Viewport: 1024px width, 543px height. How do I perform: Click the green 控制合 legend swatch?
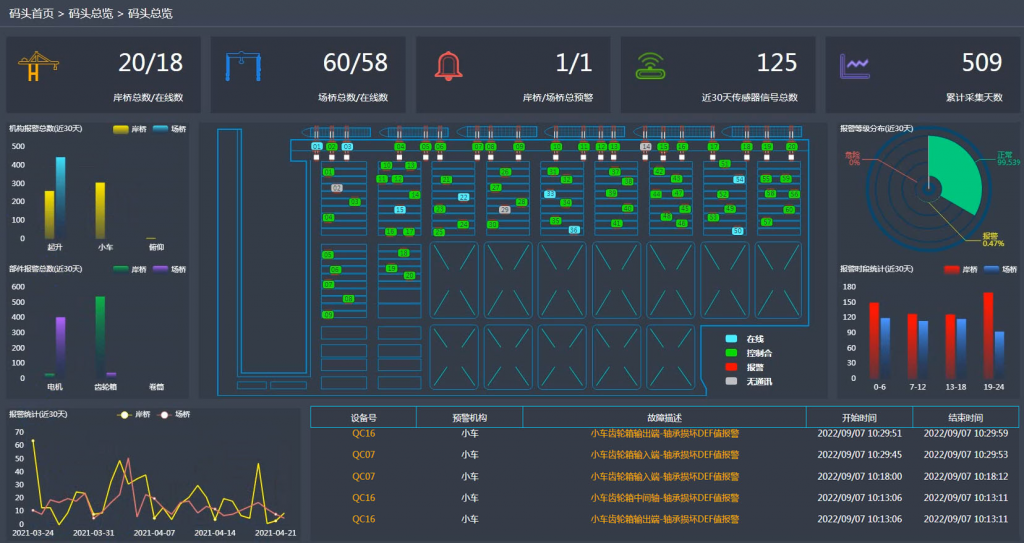pyautogui.click(x=731, y=353)
